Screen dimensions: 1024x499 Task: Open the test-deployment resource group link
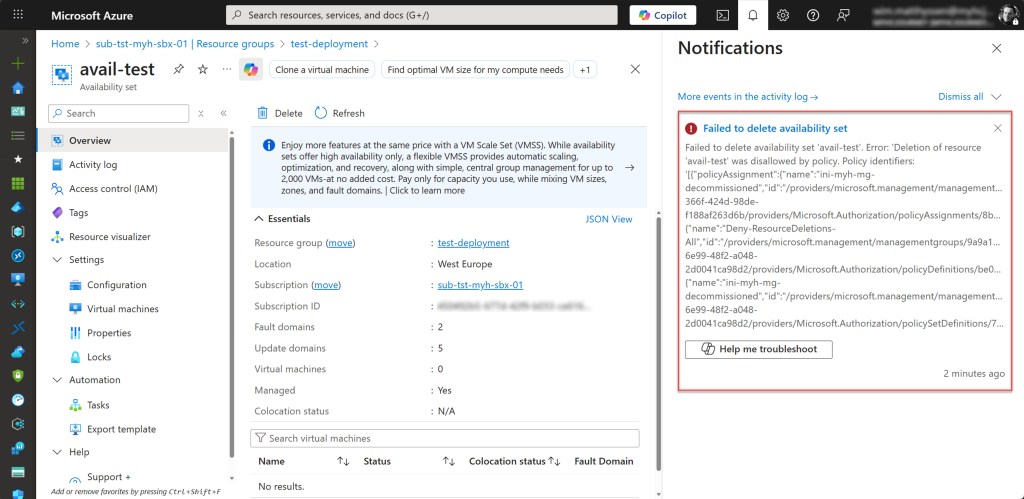tap(473, 243)
